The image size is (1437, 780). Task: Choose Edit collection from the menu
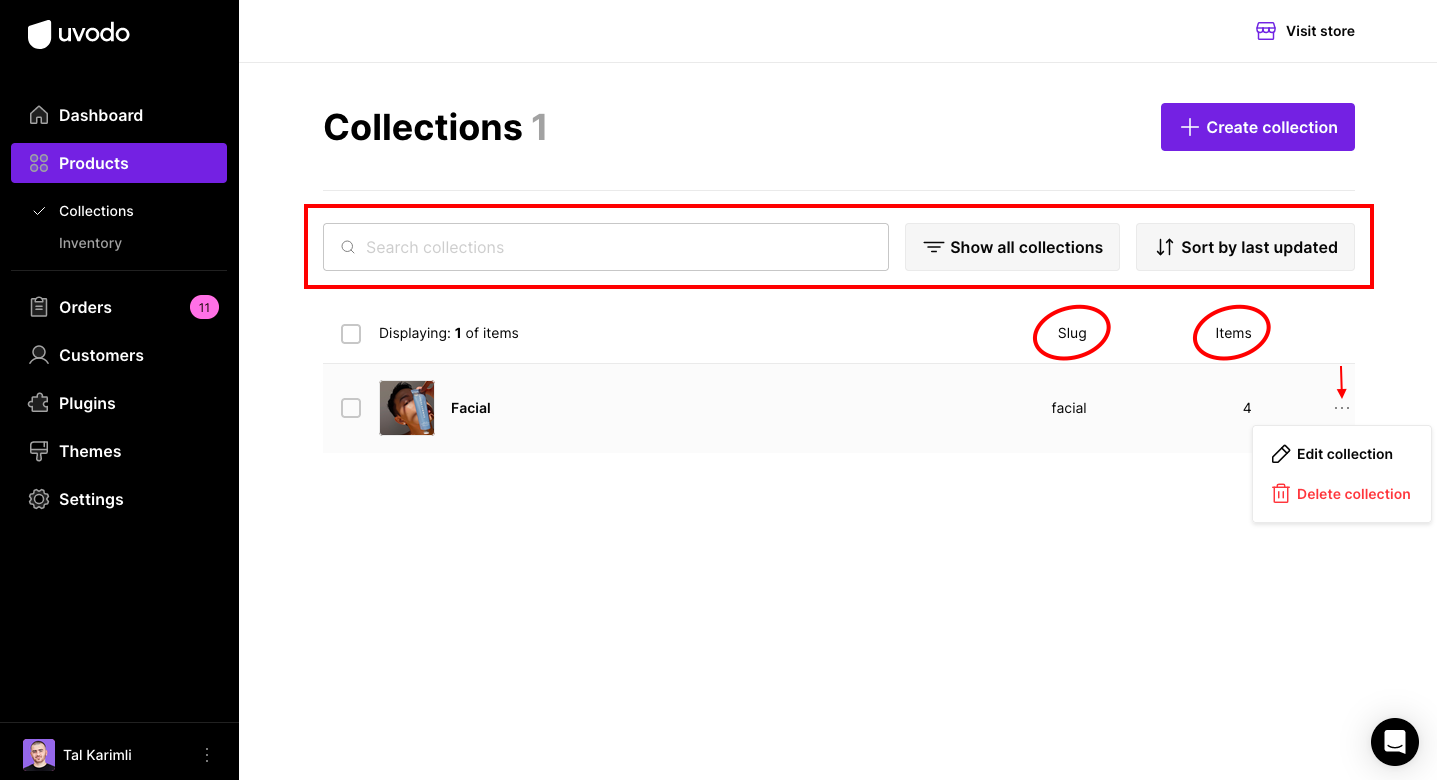[x=1343, y=454]
